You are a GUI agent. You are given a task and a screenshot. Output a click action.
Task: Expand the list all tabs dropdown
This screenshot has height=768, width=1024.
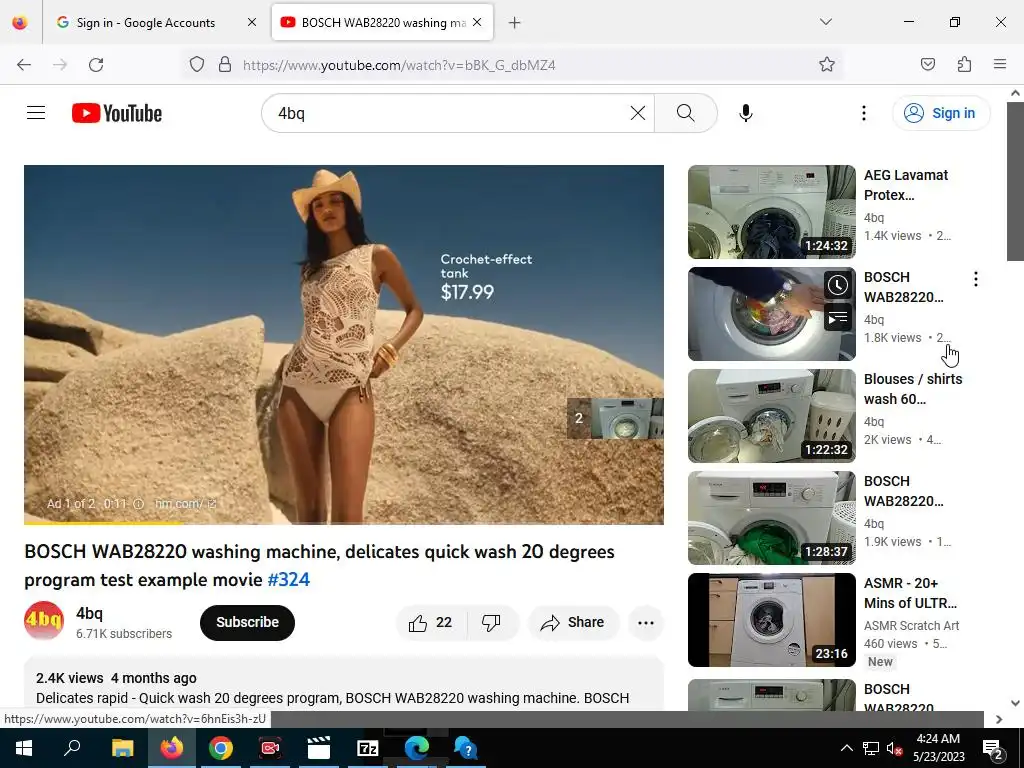coord(825,22)
